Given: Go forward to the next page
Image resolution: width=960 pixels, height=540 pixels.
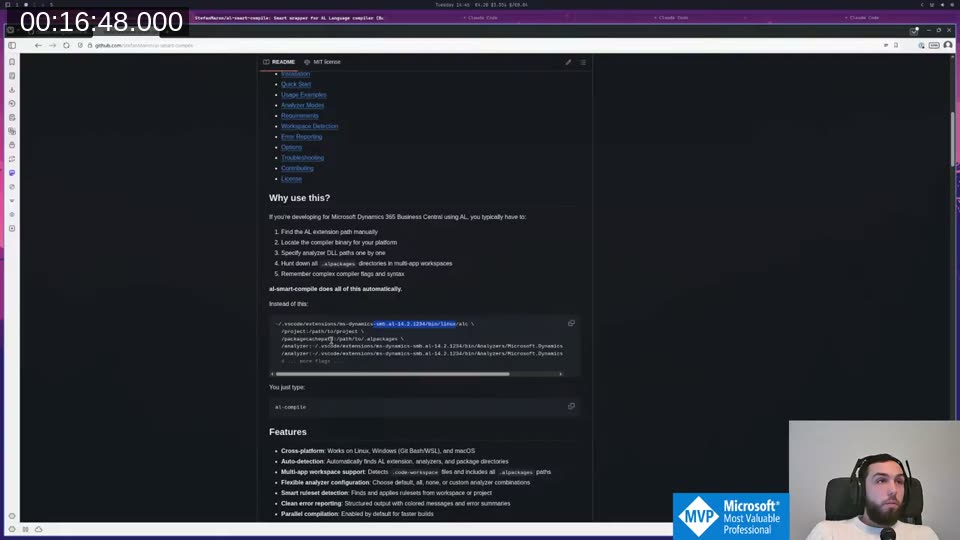Looking at the screenshot, I should pyautogui.click(x=52, y=45).
